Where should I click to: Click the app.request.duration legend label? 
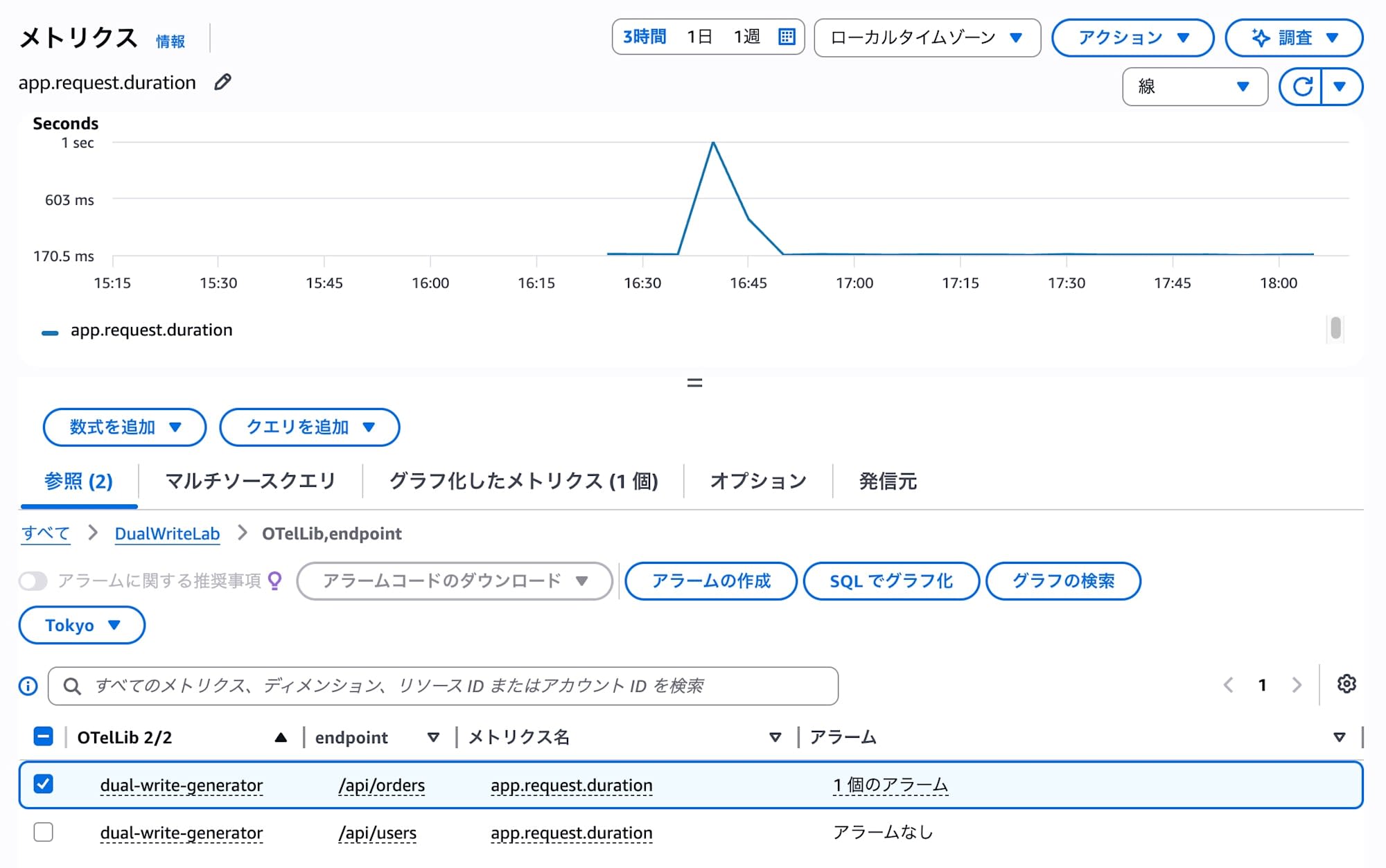click(152, 330)
